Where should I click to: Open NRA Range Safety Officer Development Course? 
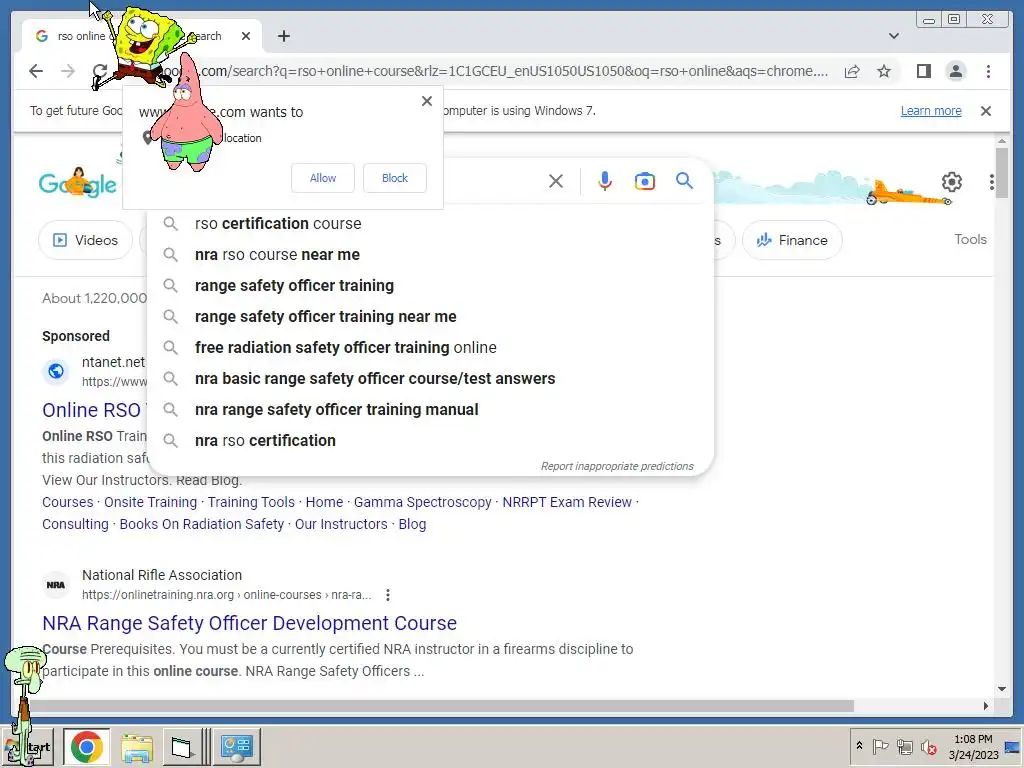[249, 623]
